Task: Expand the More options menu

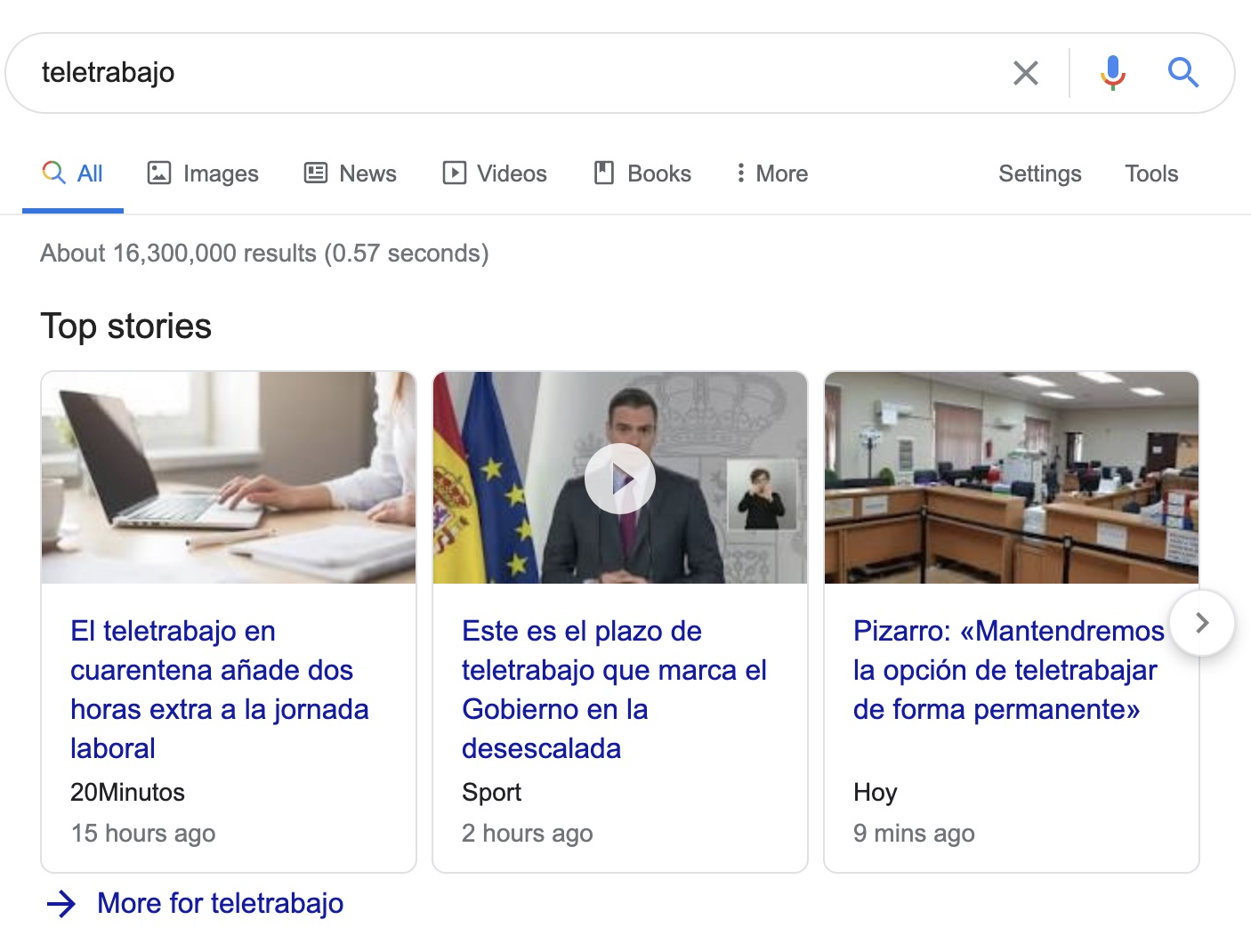Action: [x=771, y=173]
